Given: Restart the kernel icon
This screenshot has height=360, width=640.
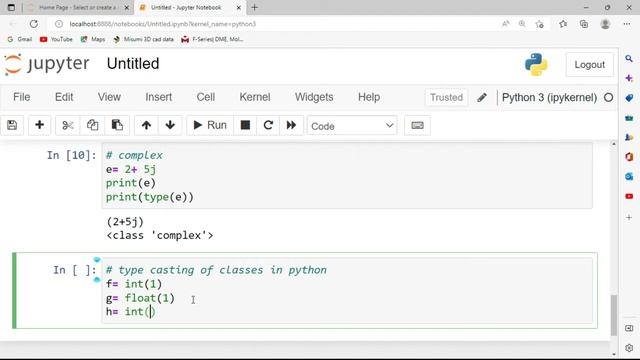Looking at the screenshot, I should coord(268,125).
